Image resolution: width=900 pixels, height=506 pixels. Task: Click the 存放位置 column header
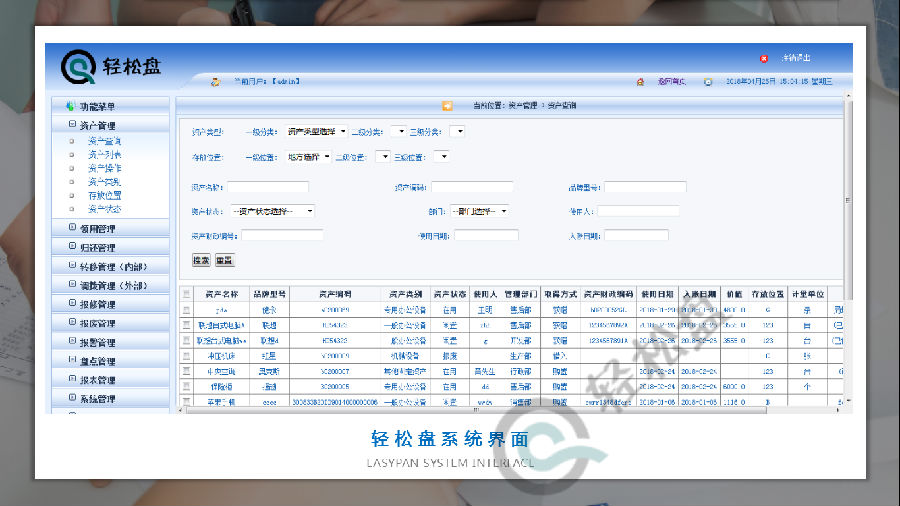point(768,294)
